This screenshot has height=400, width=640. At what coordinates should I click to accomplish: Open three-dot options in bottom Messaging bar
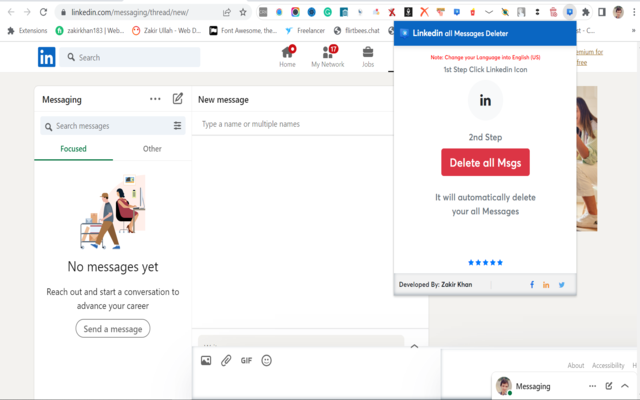click(593, 386)
